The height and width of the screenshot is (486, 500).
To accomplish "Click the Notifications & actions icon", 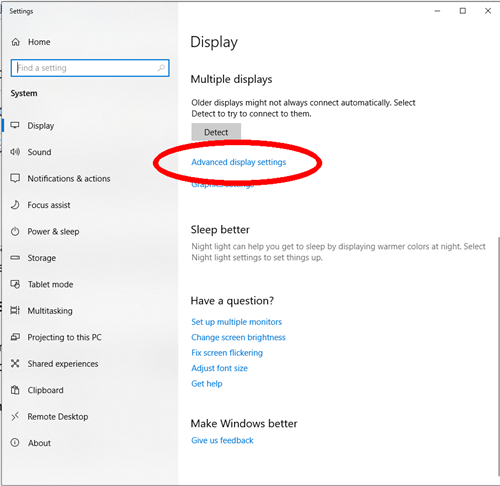I will (15, 178).
